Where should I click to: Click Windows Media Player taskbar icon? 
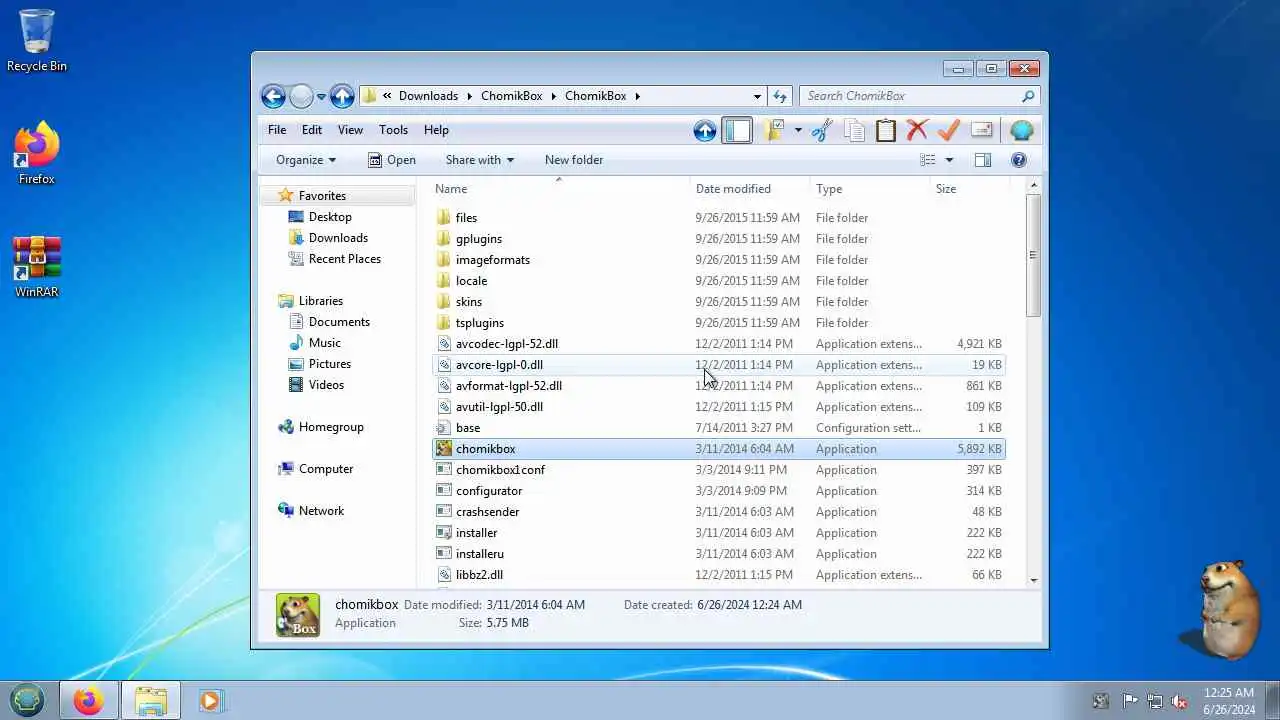pos(210,700)
